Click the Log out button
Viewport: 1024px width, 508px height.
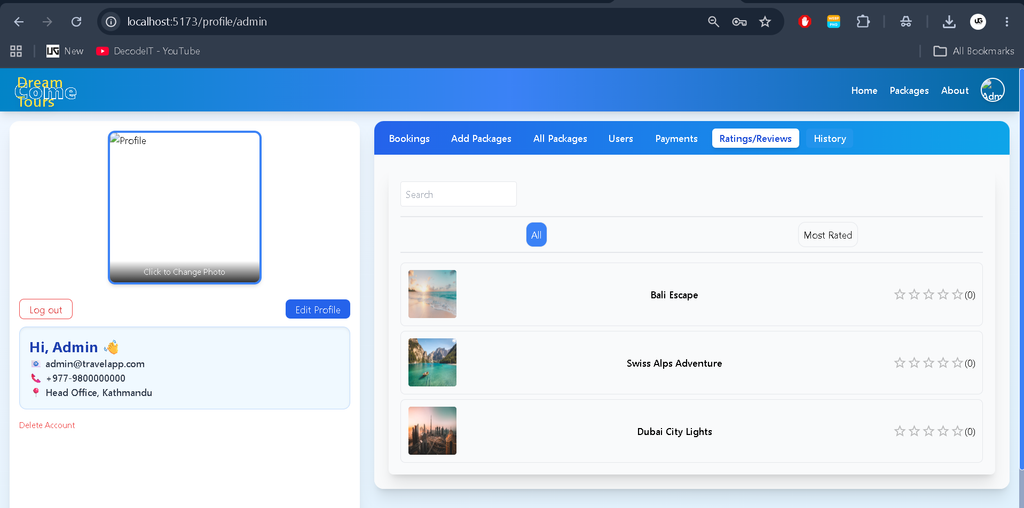pyautogui.click(x=46, y=310)
